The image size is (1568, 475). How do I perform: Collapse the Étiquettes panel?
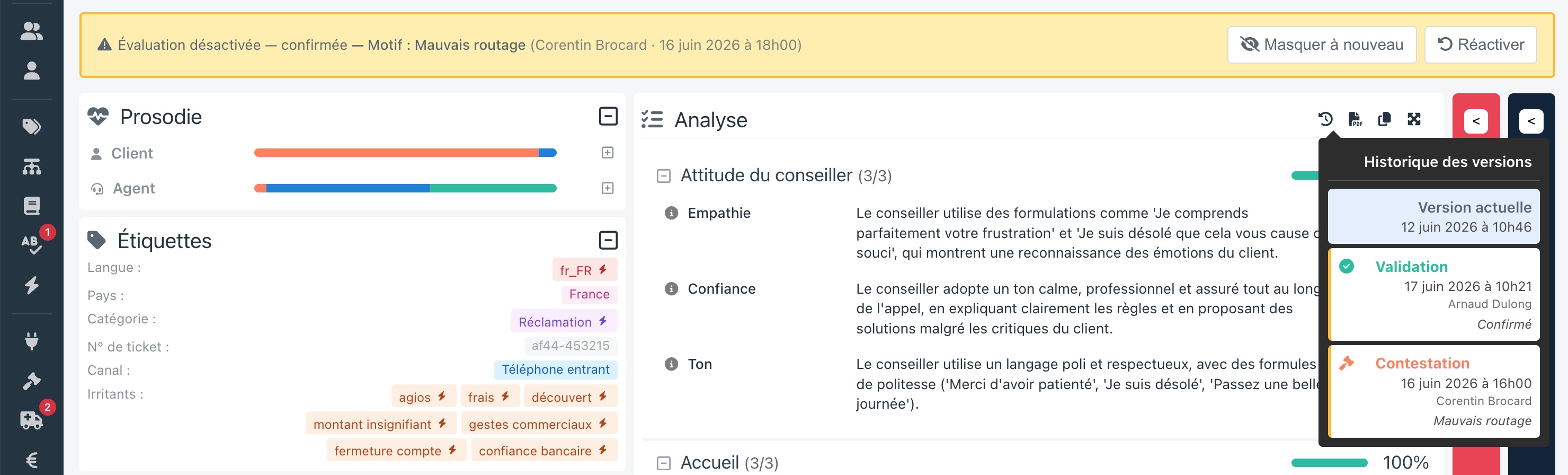[608, 240]
